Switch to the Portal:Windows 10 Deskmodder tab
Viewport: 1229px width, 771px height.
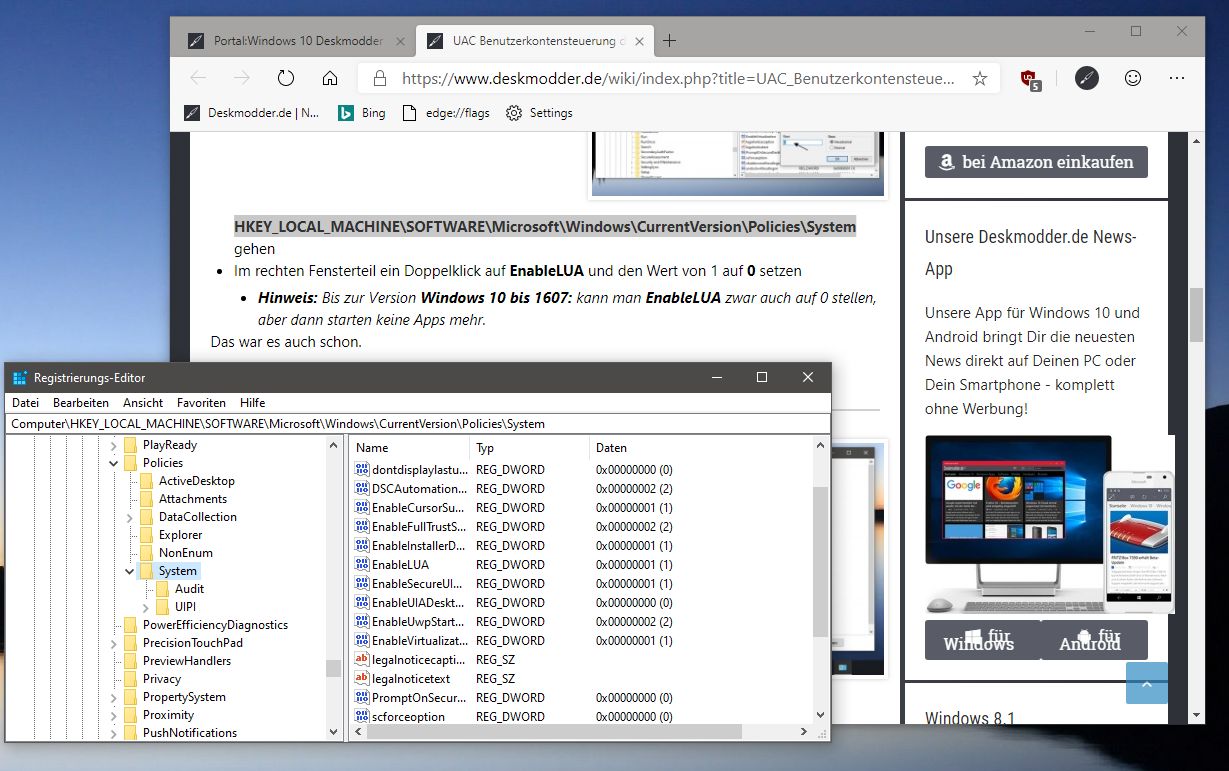tap(295, 41)
